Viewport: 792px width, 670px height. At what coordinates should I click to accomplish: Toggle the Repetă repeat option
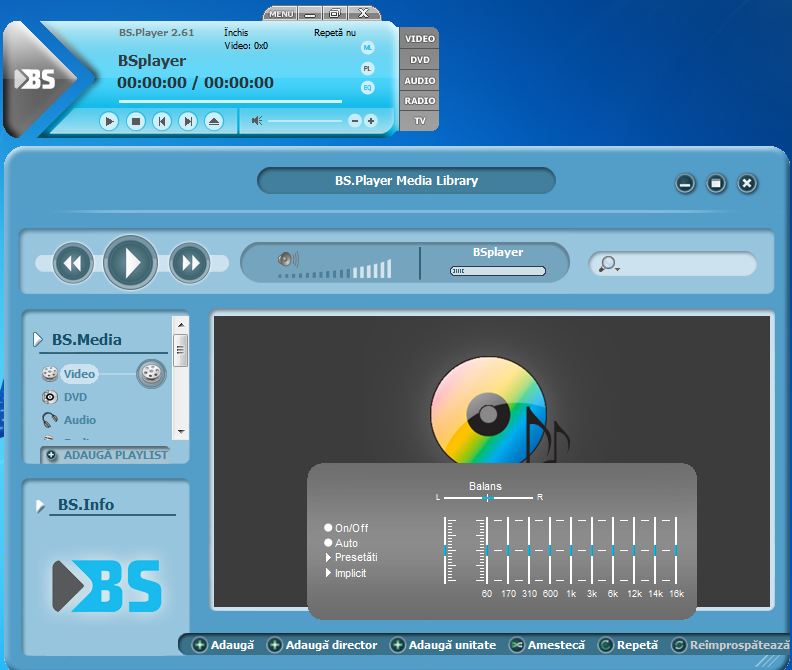pyautogui.click(x=628, y=645)
